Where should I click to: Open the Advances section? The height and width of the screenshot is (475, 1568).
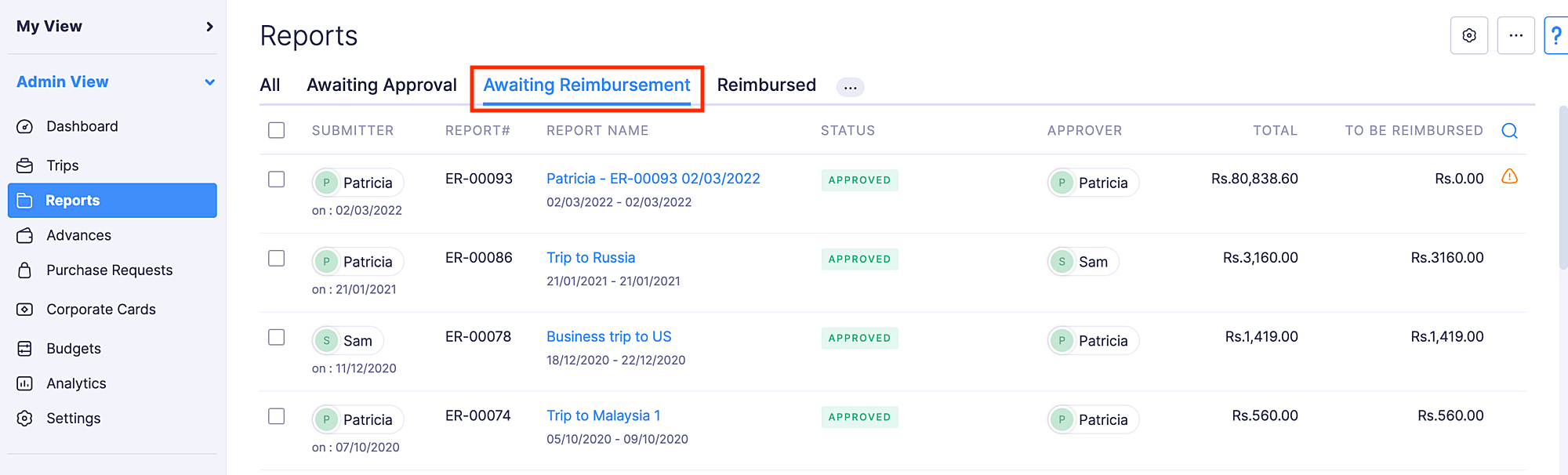coord(78,234)
